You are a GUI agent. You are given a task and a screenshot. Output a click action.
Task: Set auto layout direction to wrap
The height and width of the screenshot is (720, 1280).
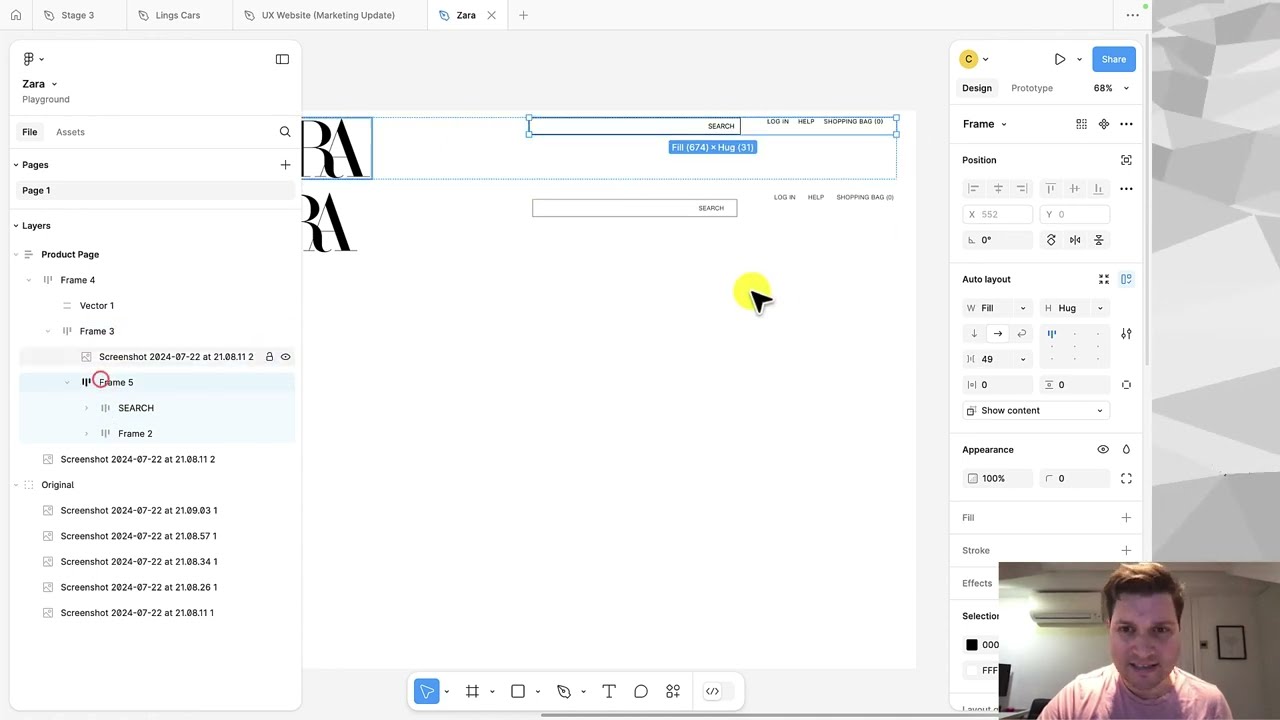point(1021,334)
